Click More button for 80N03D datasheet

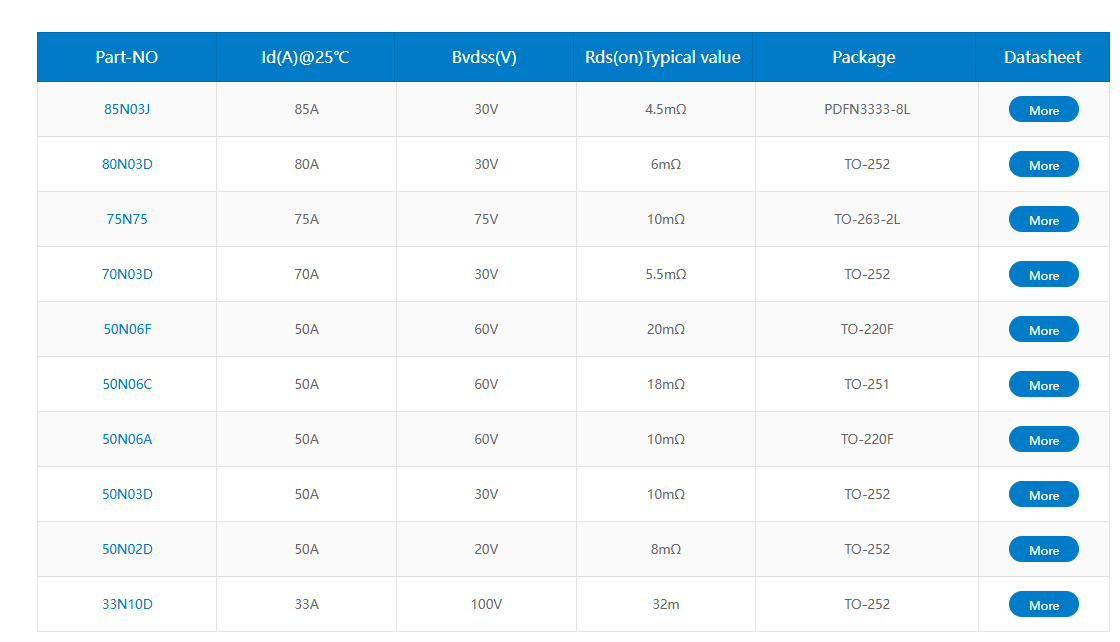coord(1043,165)
